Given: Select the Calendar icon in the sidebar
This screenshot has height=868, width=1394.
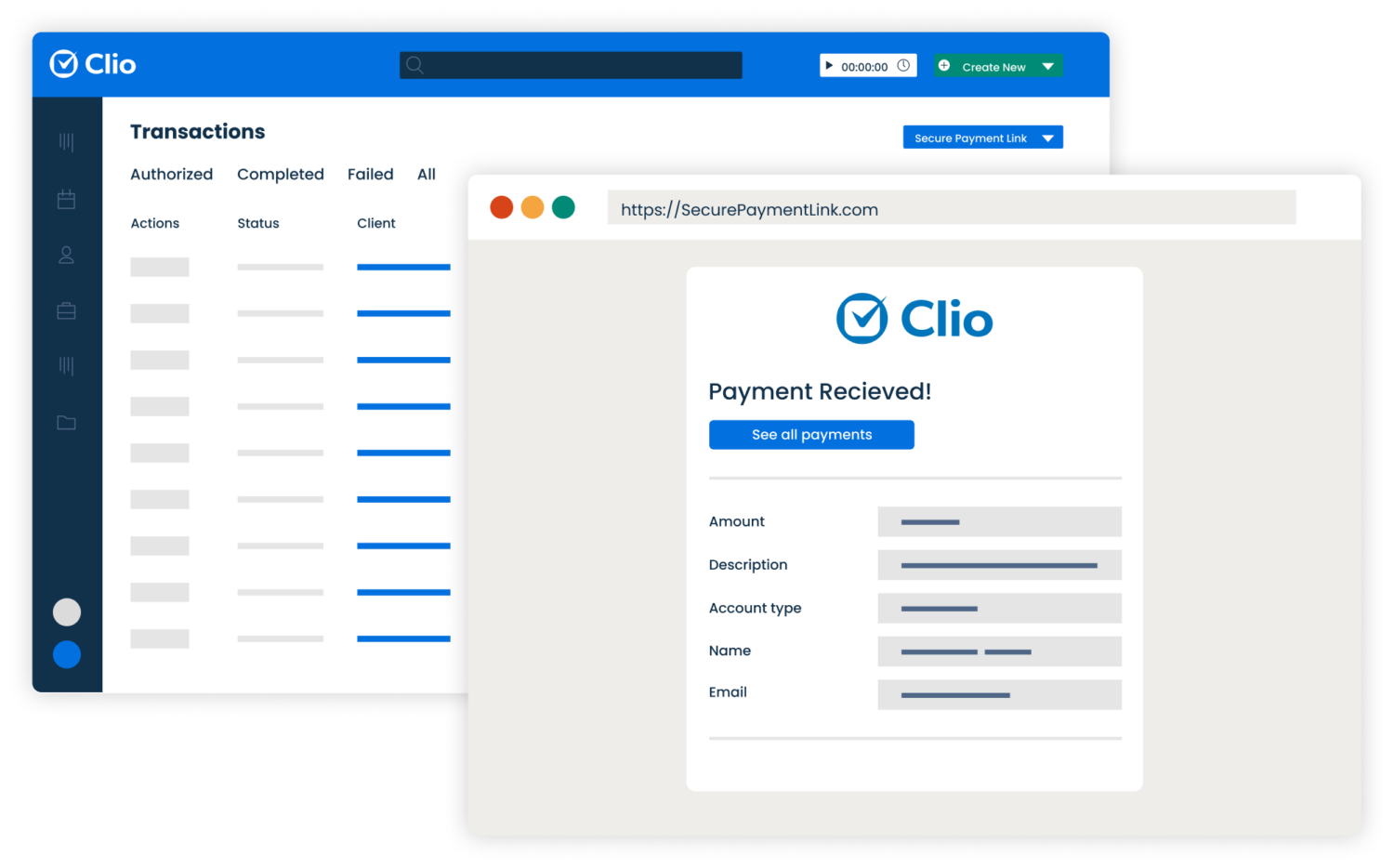Looking at the screenshot, I should [66, 198].
